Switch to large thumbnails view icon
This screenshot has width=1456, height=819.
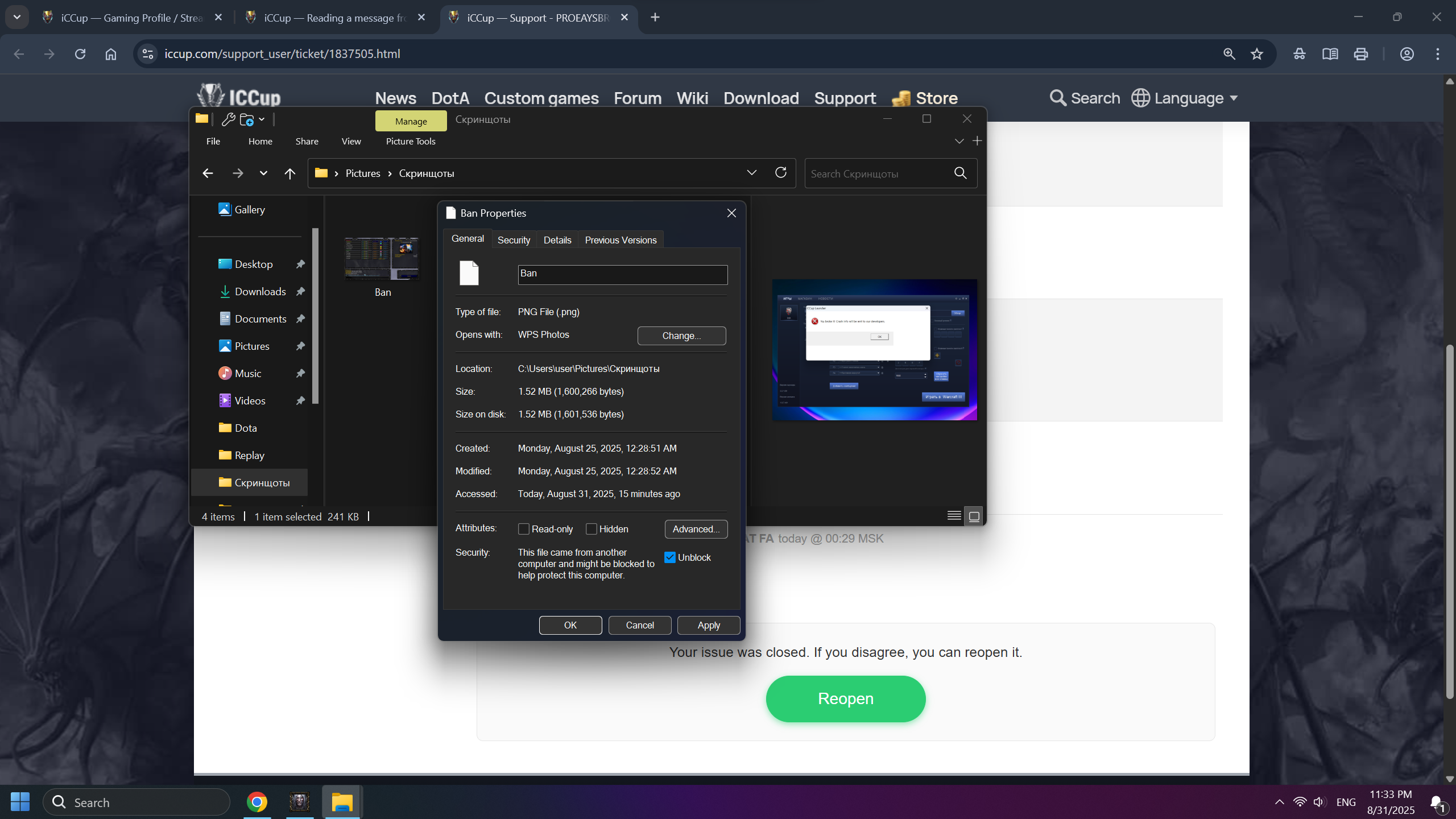click(x=974, y=516)
